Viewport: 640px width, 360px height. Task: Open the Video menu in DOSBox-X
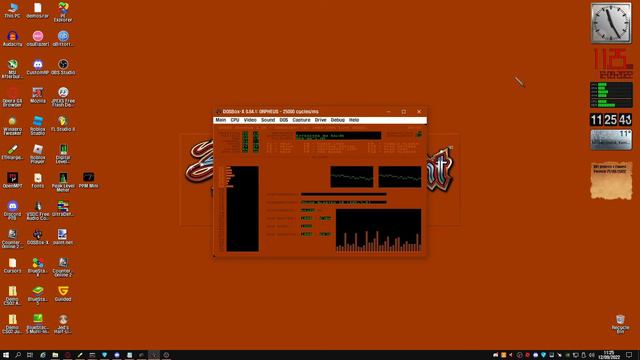tap(250, 120)
